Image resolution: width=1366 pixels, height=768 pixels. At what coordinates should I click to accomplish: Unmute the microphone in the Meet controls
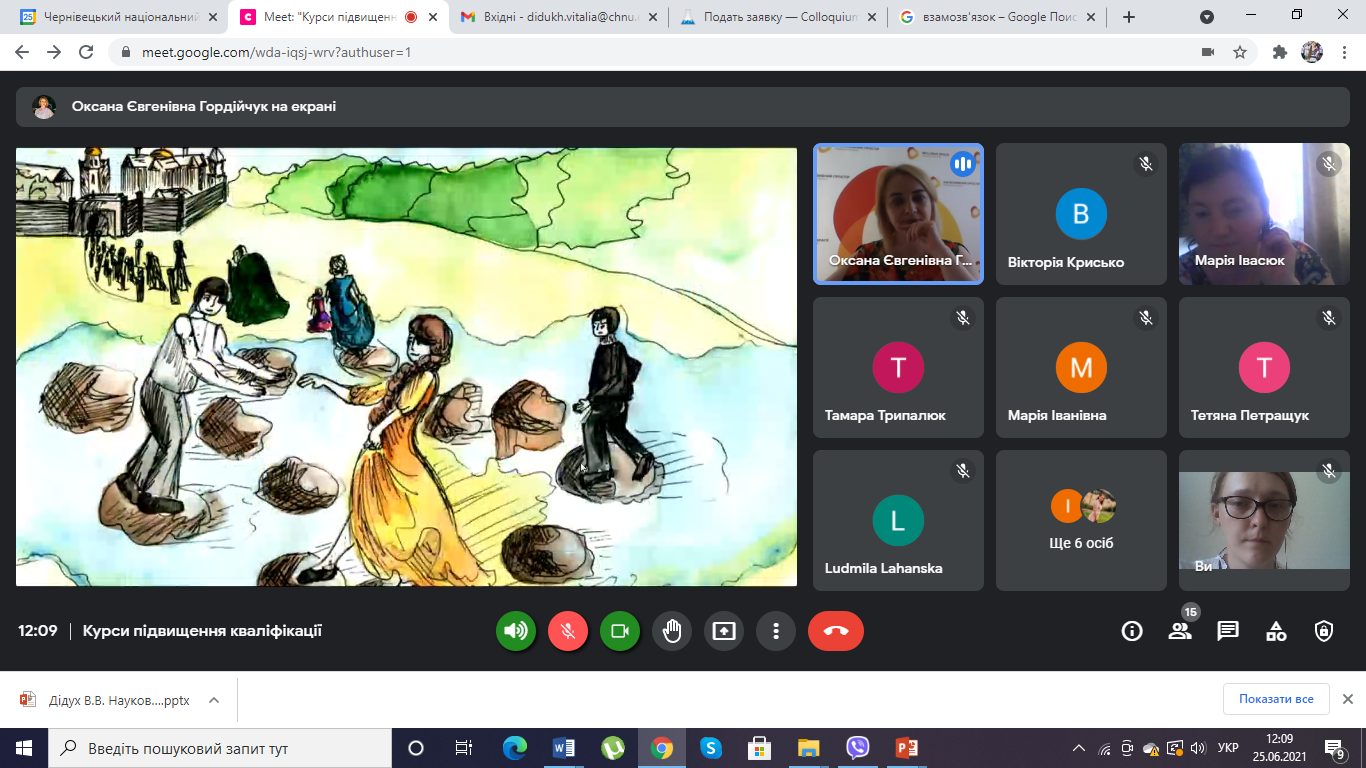click(568, 631)
